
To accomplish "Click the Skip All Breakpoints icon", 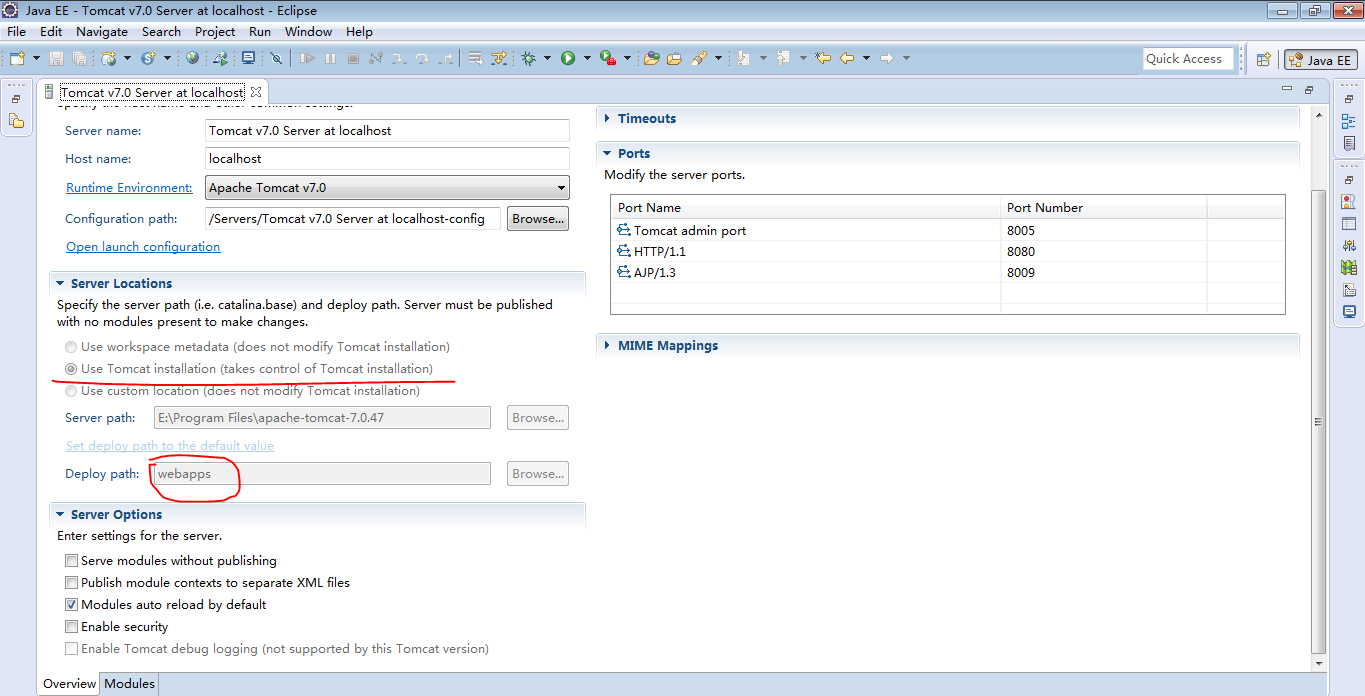I will [x=275, y=58].
